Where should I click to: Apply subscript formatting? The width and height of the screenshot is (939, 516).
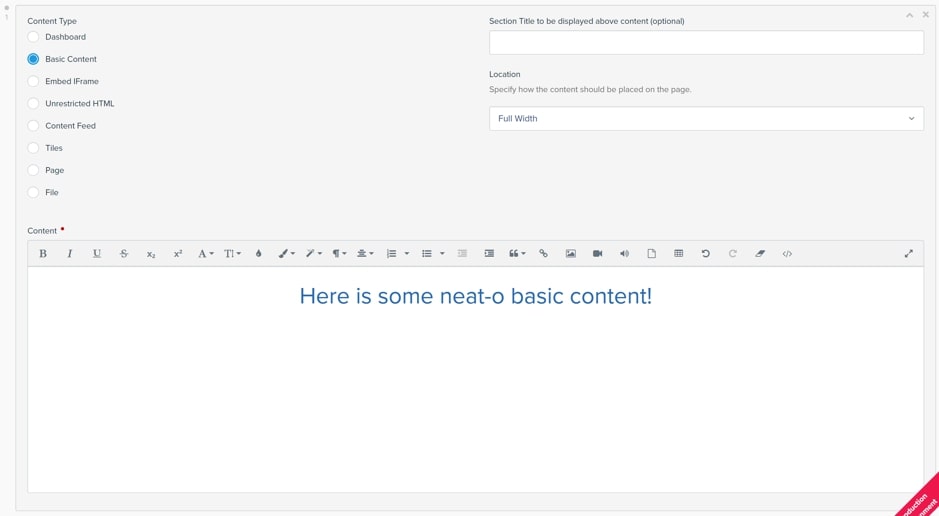(x=151, y=254)
